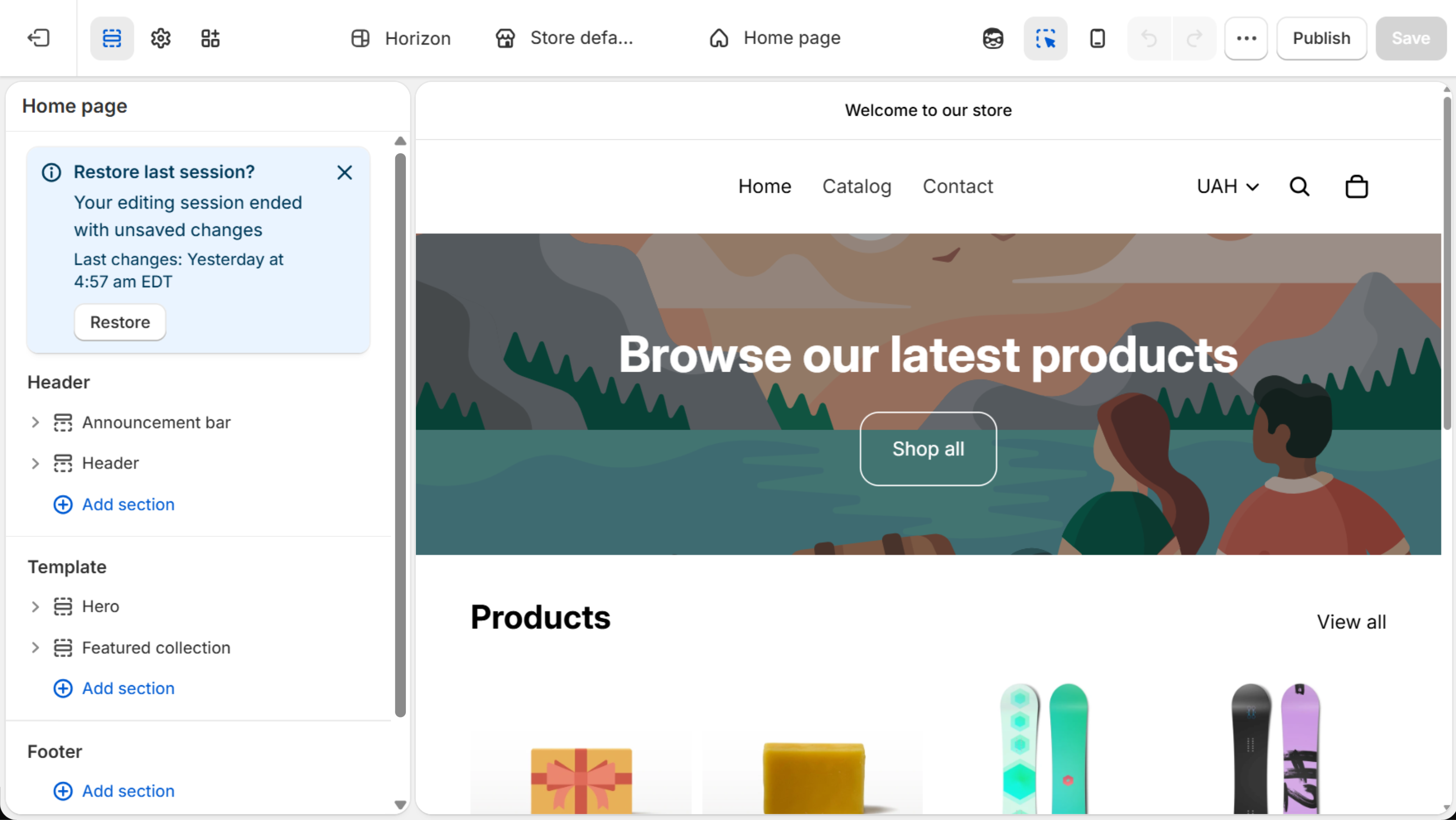Click the undo arrow
The image size is (1456, 820).
[x=1149, y=38]
